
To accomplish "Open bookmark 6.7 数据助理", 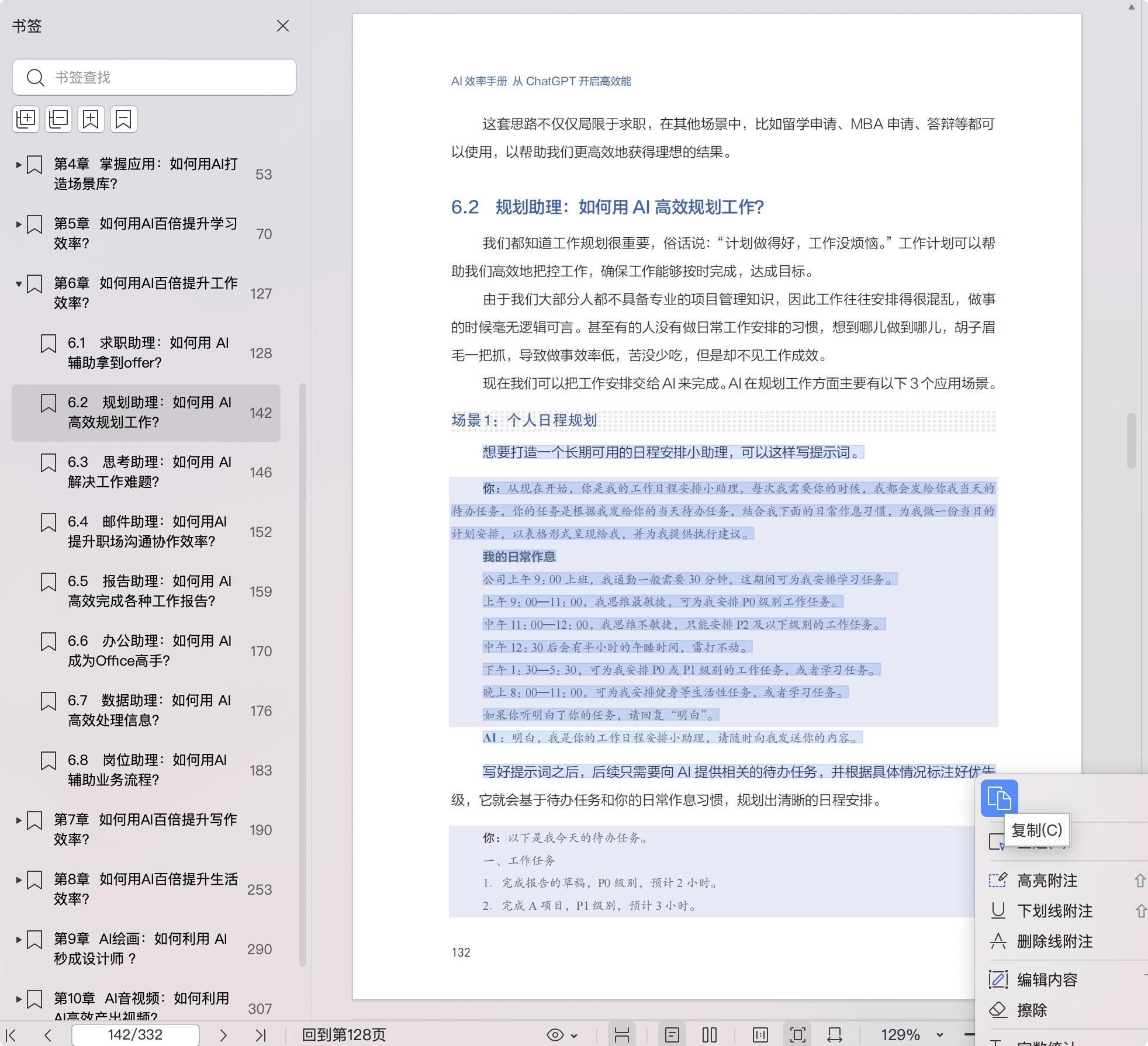I will (146, 711).
